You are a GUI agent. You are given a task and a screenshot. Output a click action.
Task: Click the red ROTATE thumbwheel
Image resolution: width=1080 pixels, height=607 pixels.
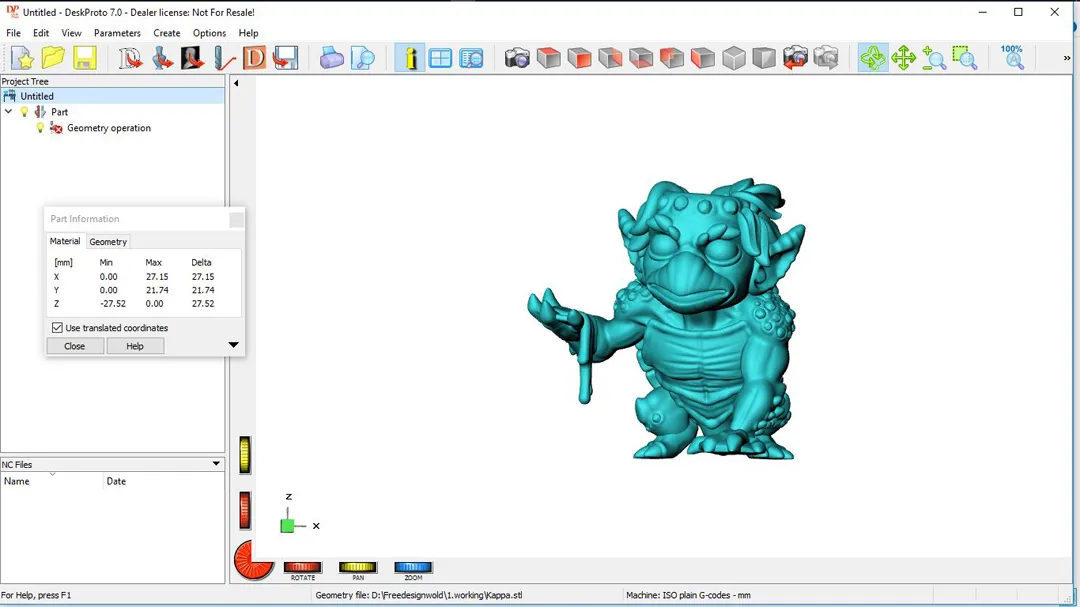click(x=302, y=567)
